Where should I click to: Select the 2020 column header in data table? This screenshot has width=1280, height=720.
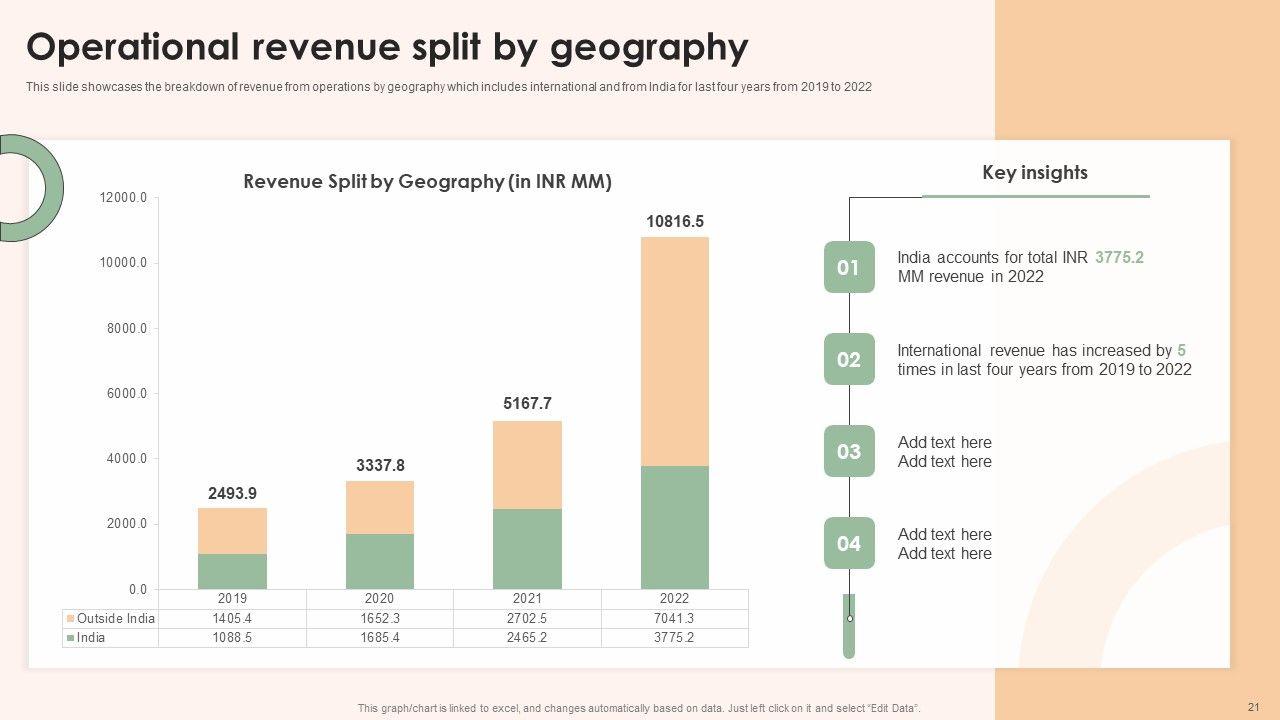(x=380, y=599)
